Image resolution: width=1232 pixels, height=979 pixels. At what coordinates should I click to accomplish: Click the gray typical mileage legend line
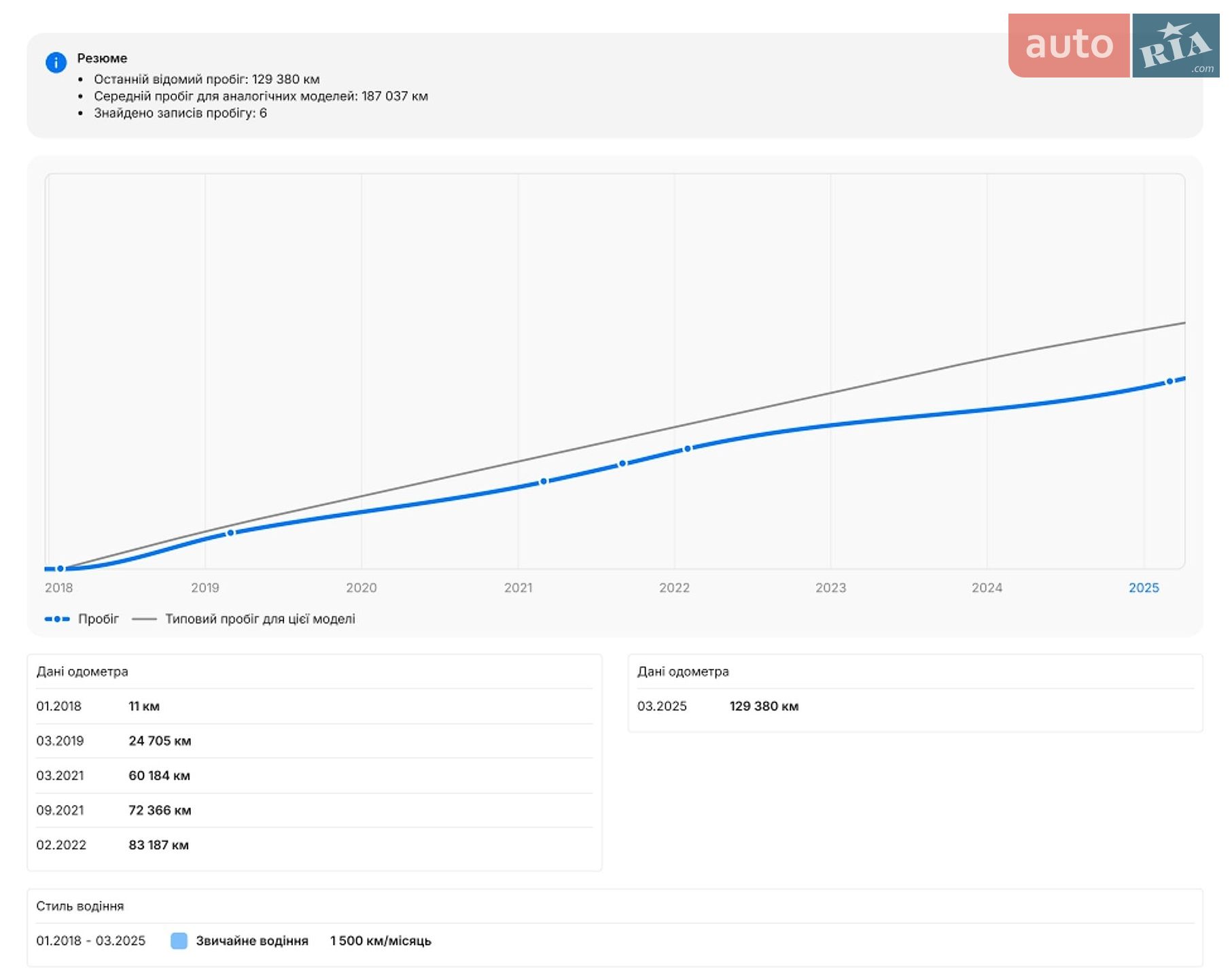(x=144, y=619)
